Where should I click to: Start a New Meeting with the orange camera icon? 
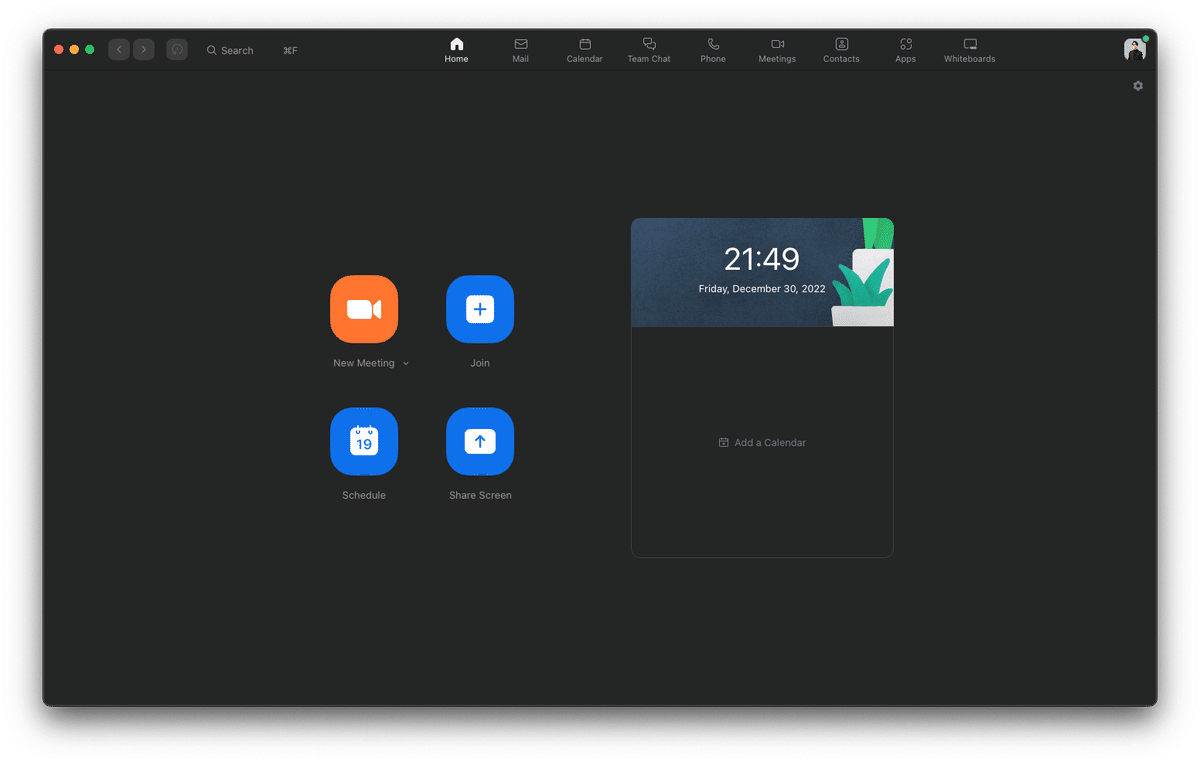[364, 309]
